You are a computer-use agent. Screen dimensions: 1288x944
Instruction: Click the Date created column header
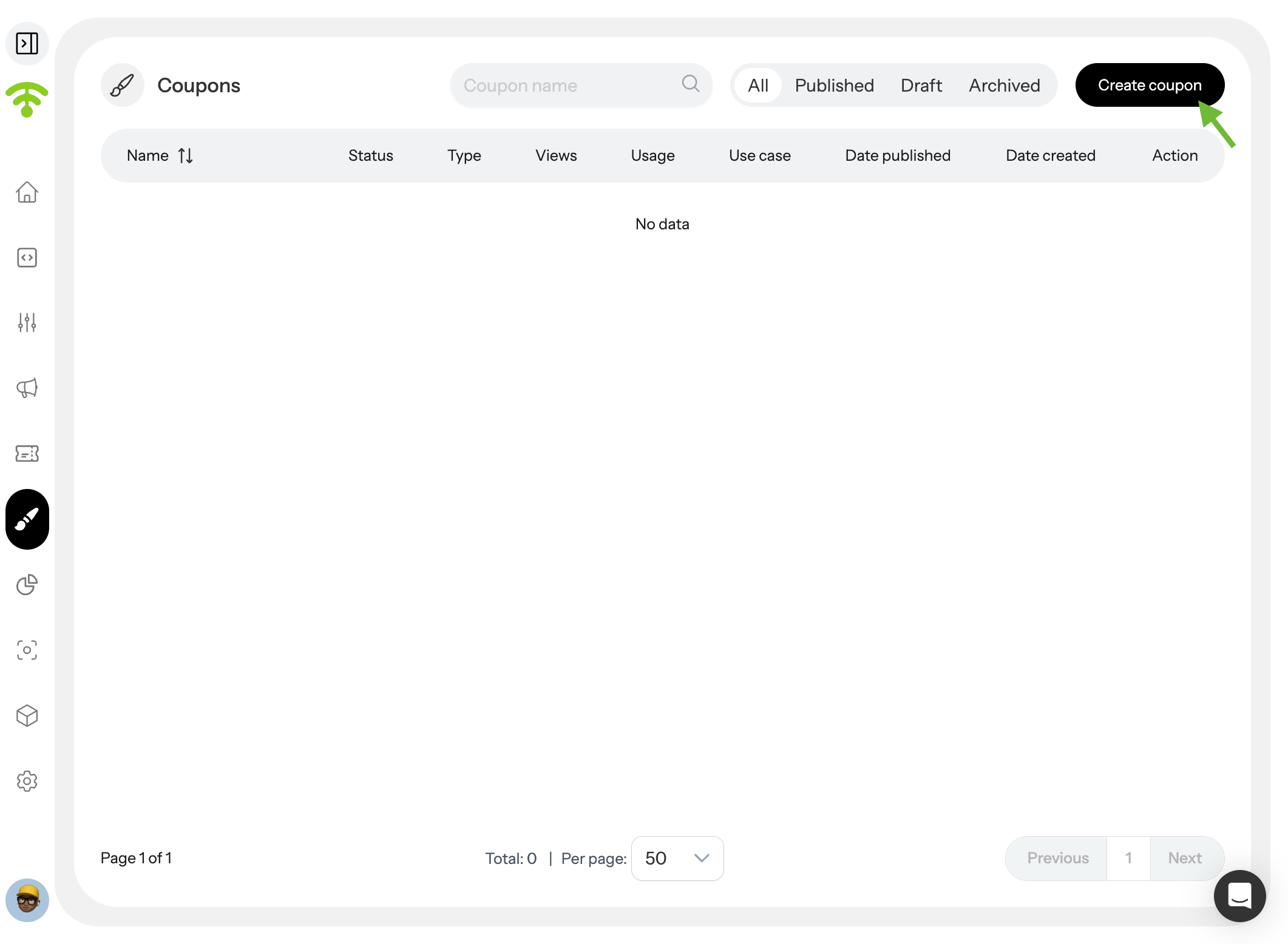(1050, 156)
